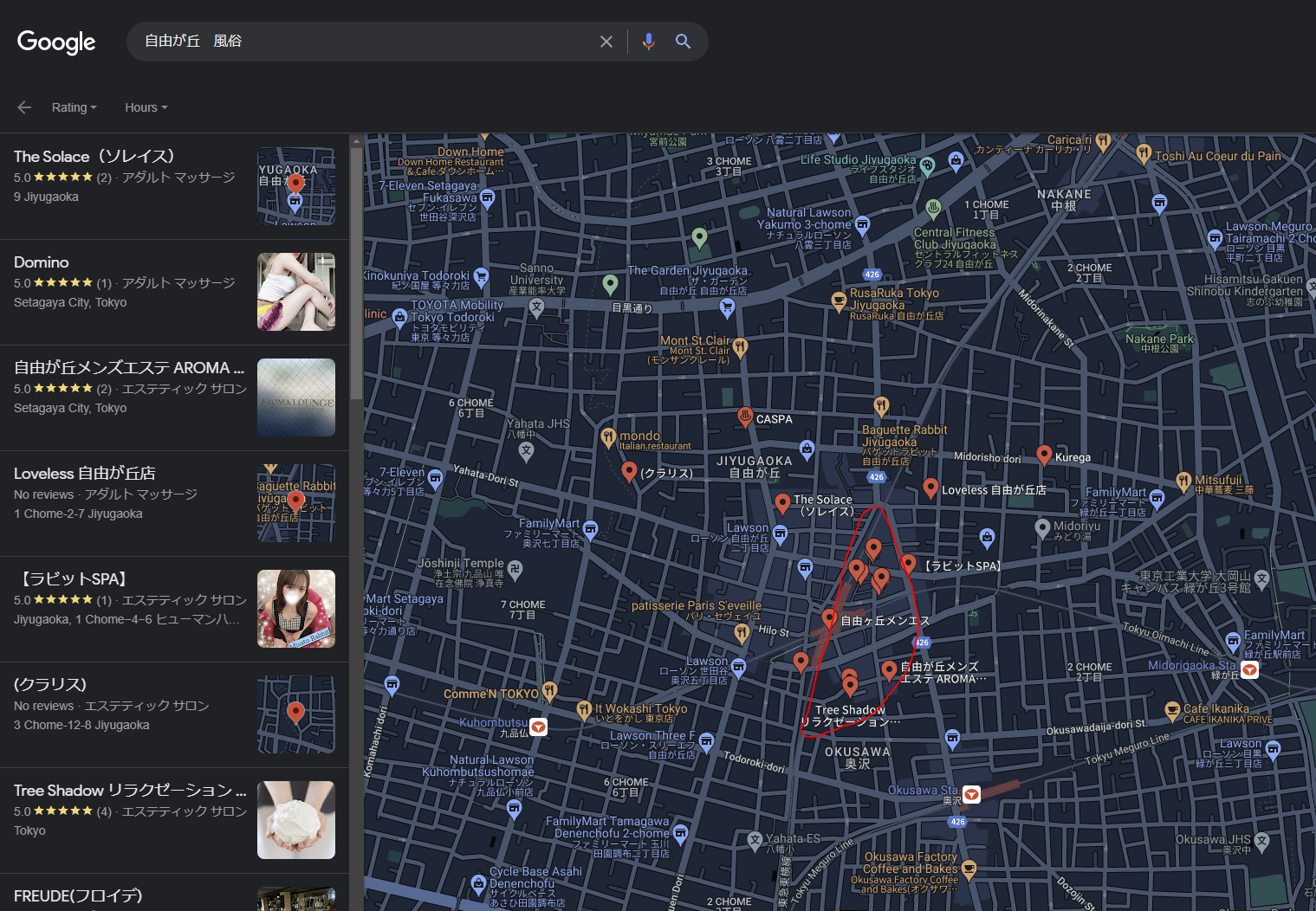
Task: Open 【ラビットSPA】 listing
Action: 174,609
